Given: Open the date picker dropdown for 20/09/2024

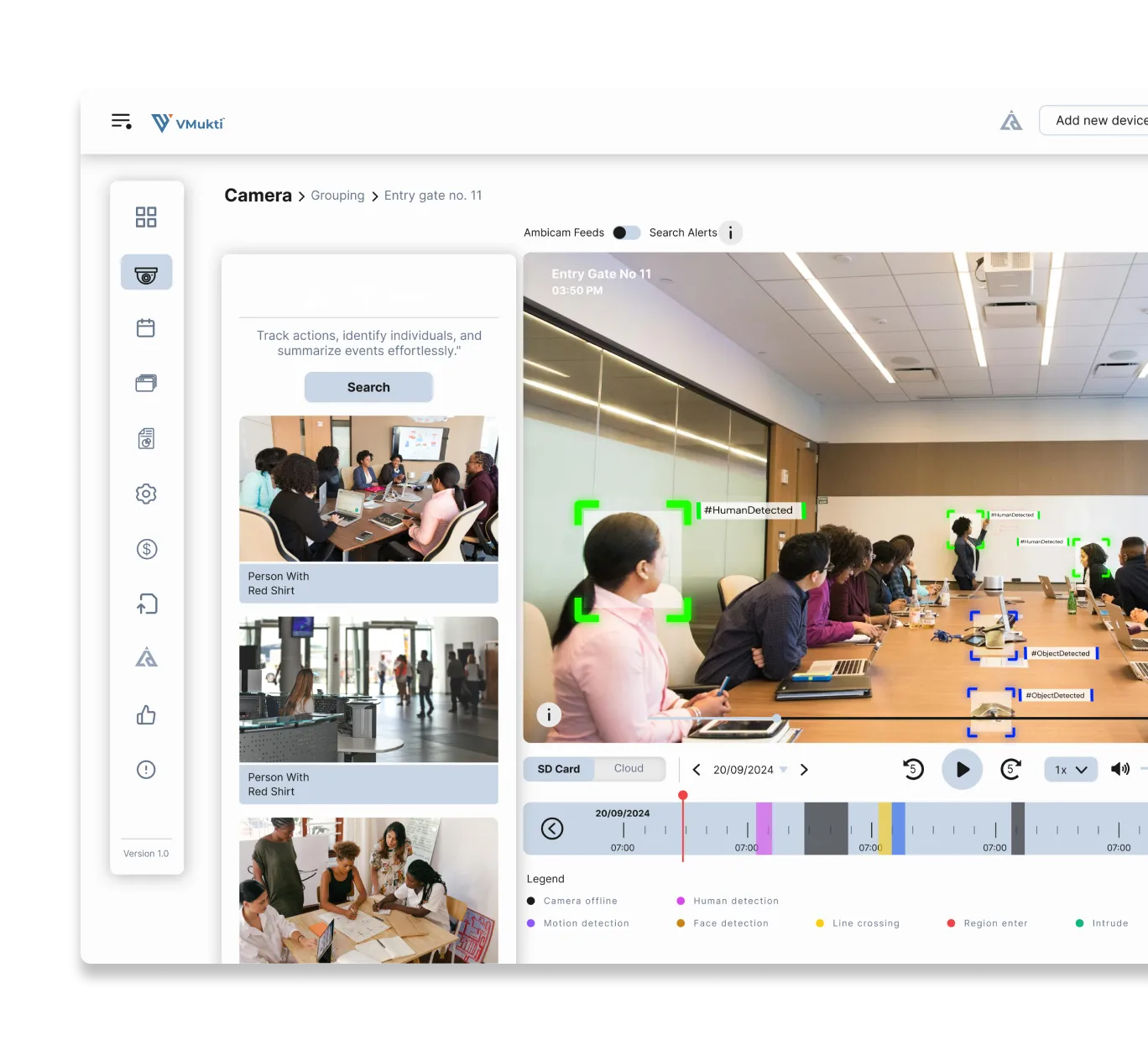Looking at the screenshot, I should click(784, 769).
